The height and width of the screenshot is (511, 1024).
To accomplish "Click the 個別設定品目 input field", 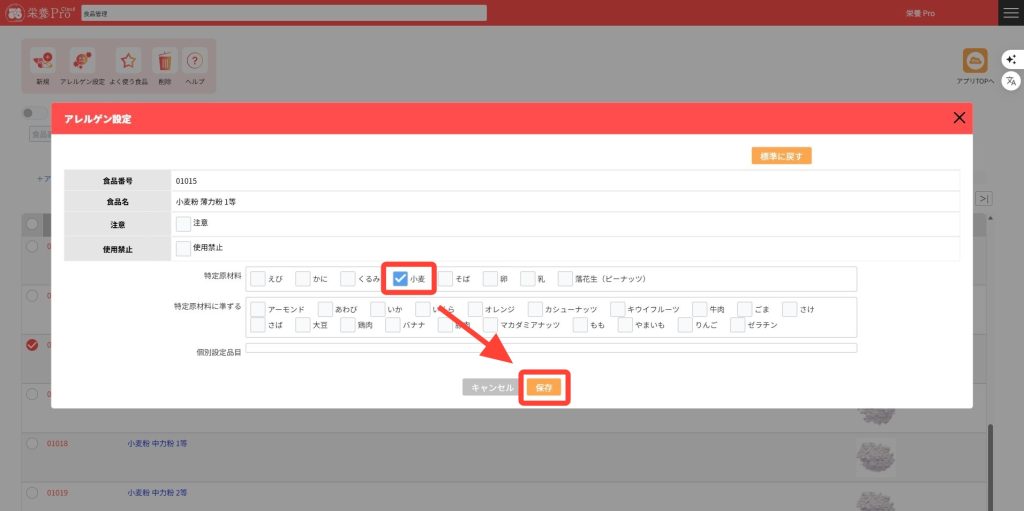I will (551, 348).
